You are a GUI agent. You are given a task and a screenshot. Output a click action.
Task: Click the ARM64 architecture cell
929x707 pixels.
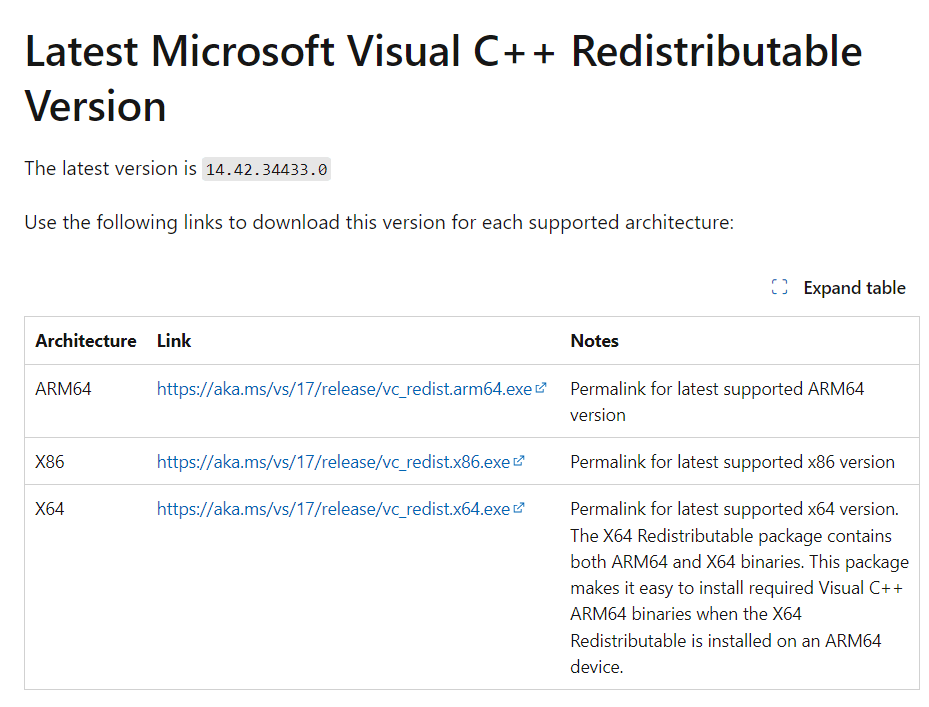point(63,389)
